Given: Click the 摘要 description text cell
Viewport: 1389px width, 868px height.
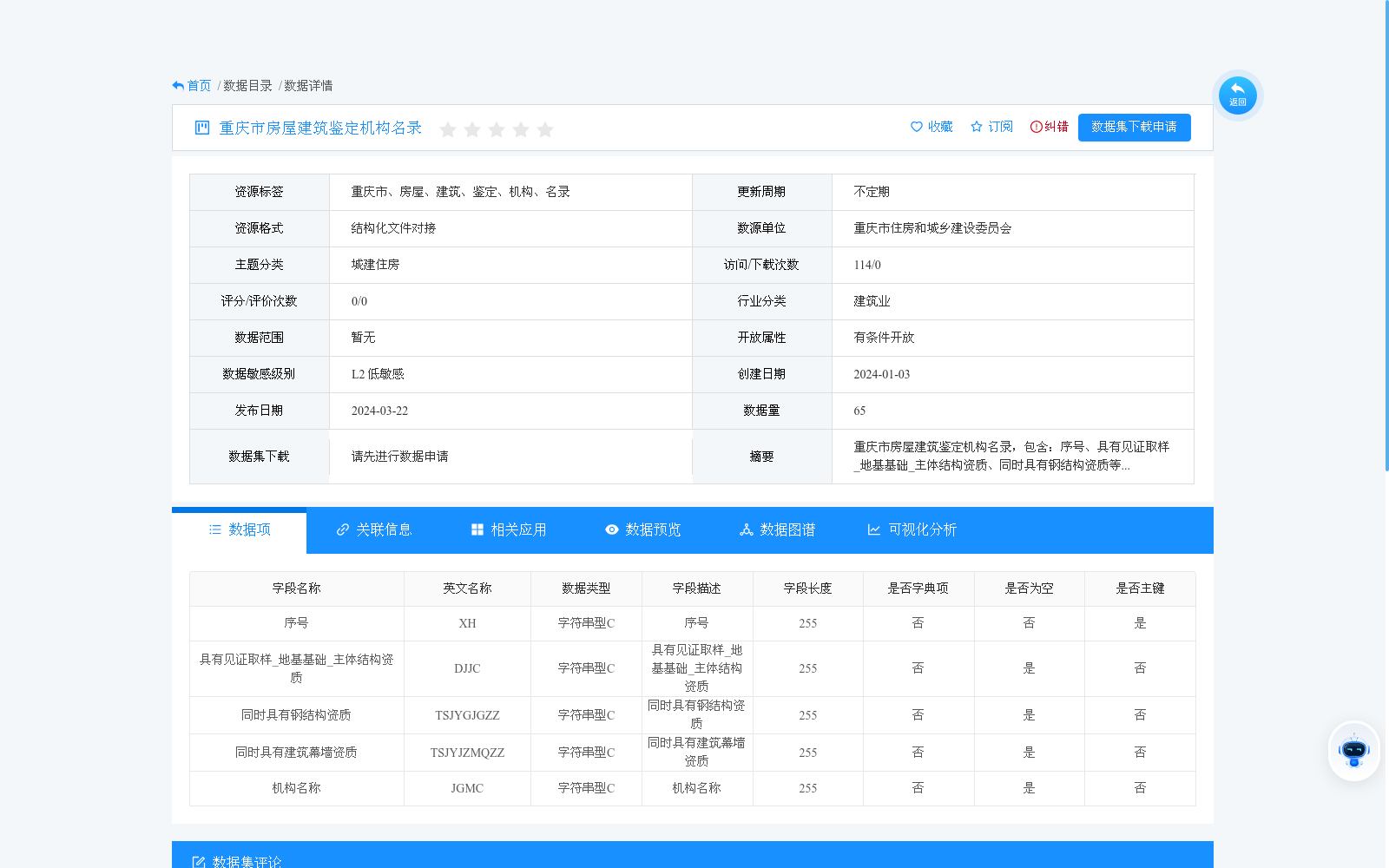Looking at the screenshot, I should point(1012,457).
